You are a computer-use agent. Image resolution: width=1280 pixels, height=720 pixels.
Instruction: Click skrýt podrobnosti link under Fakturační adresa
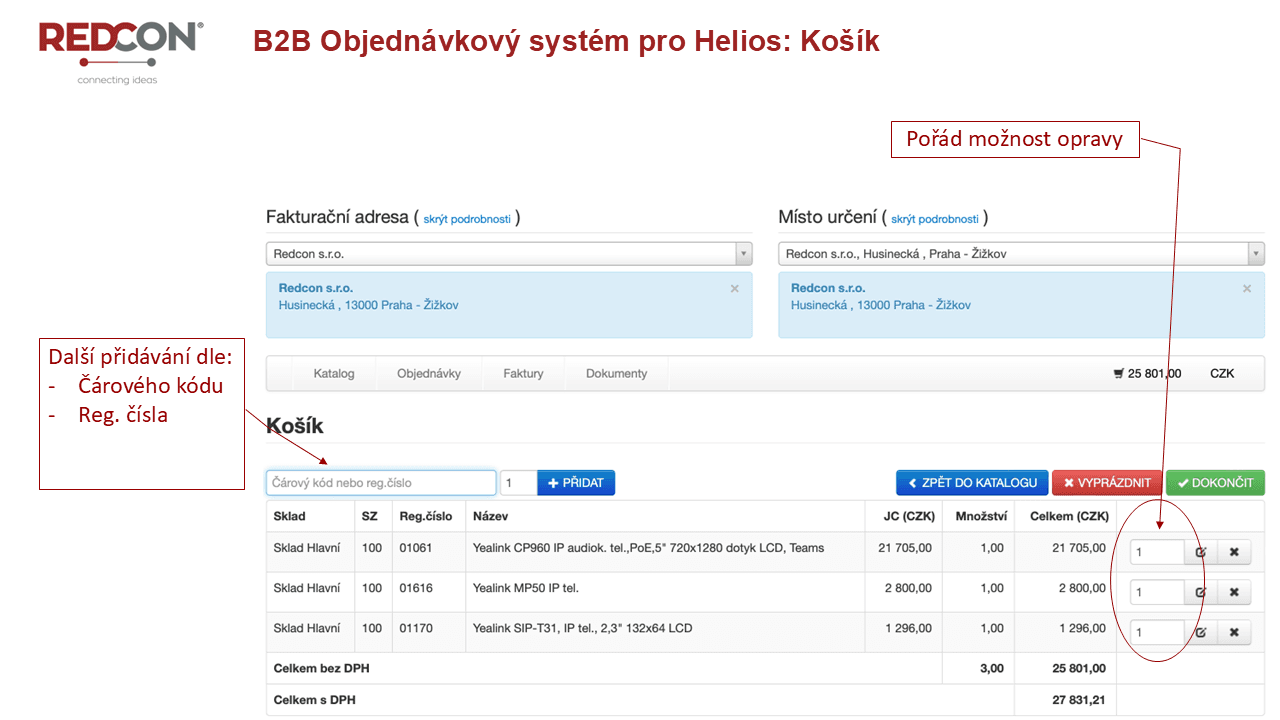467,219
